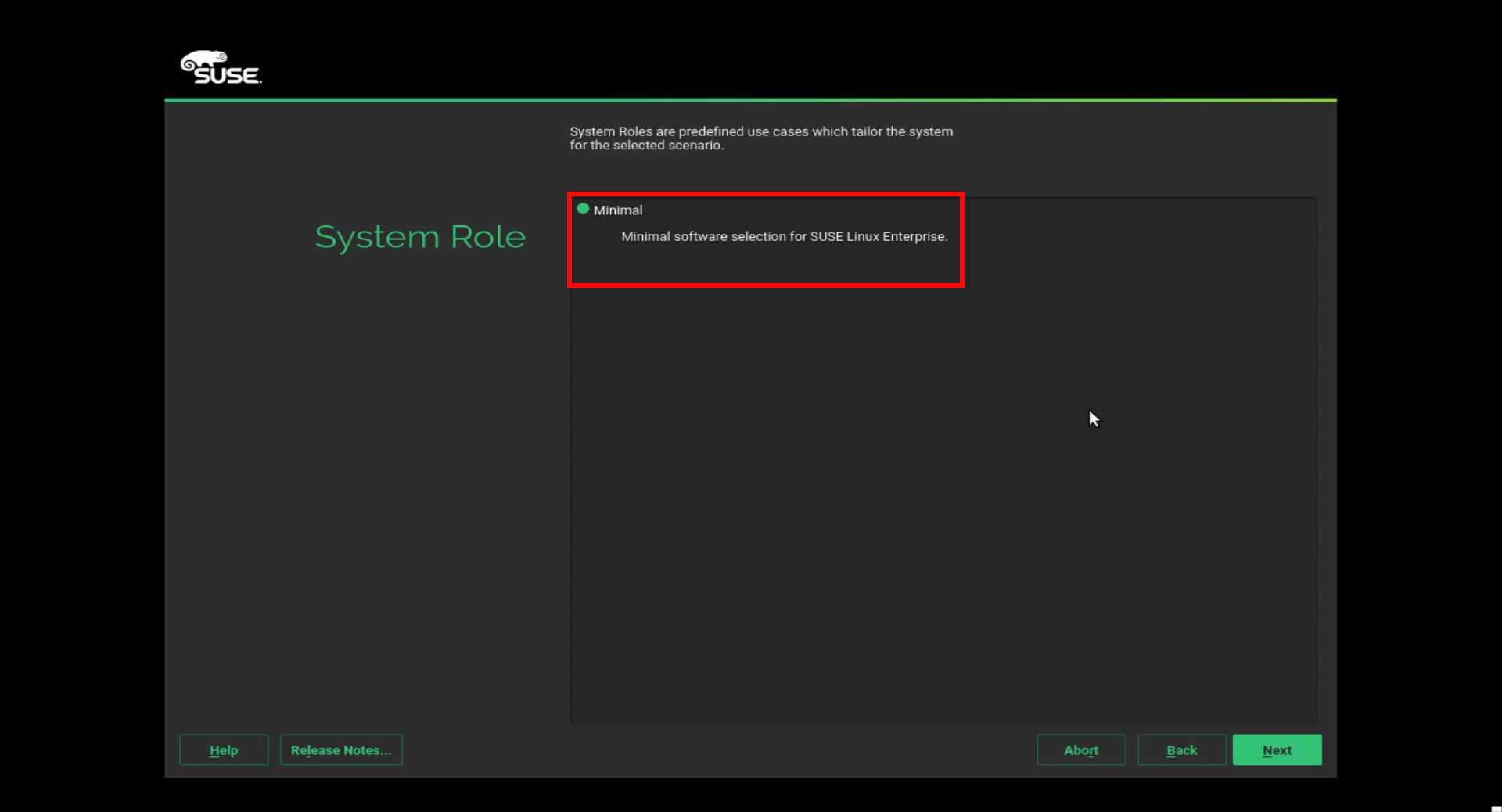Screen dimensions: 1502x812
Task: Click the Next button
Action: [x=1277, y=749]
